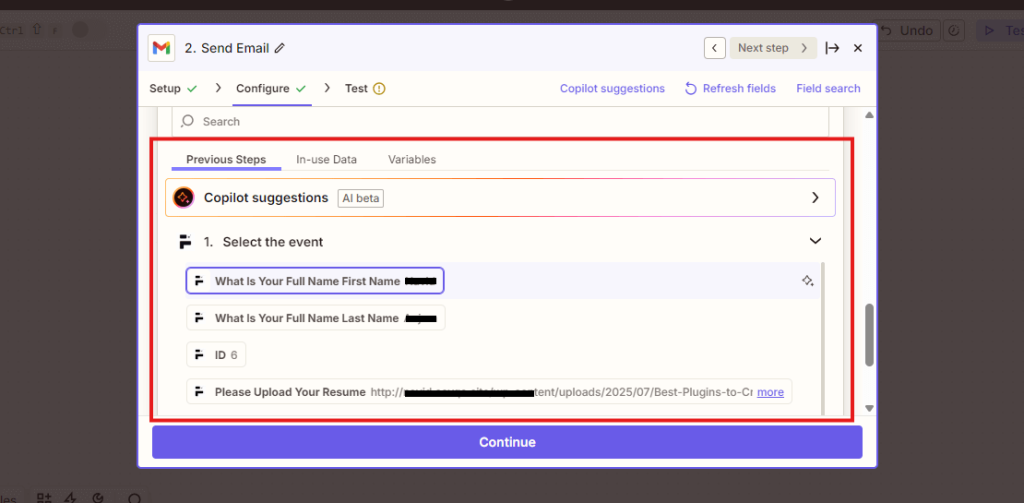Switch to In-use Data tab

[x=327, y=159]
